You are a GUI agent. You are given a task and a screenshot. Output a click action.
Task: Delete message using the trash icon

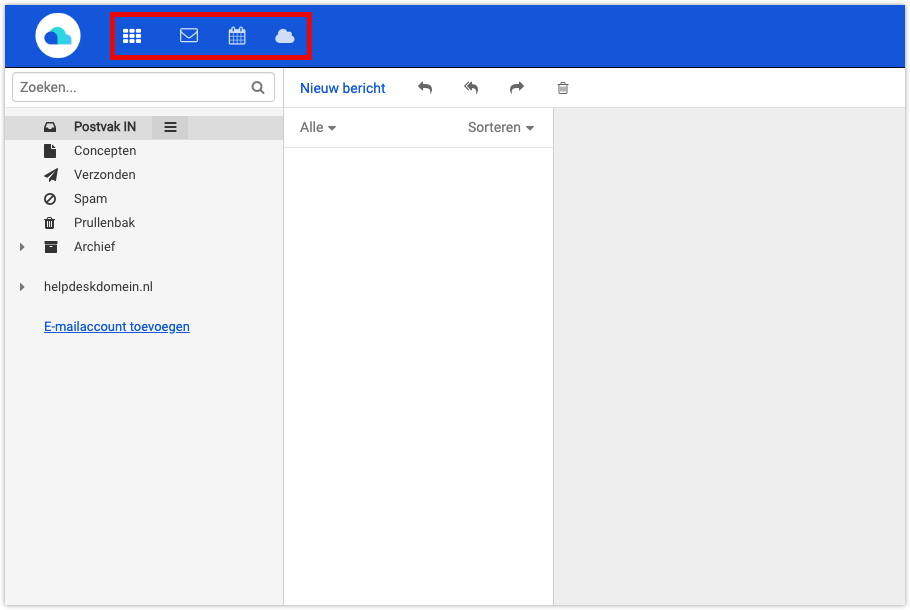tap(563, 88)
